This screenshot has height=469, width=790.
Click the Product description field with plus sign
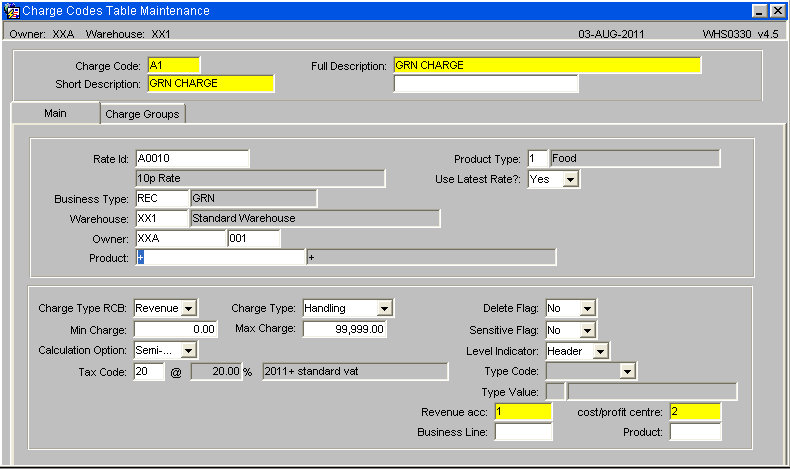[432, 258]
